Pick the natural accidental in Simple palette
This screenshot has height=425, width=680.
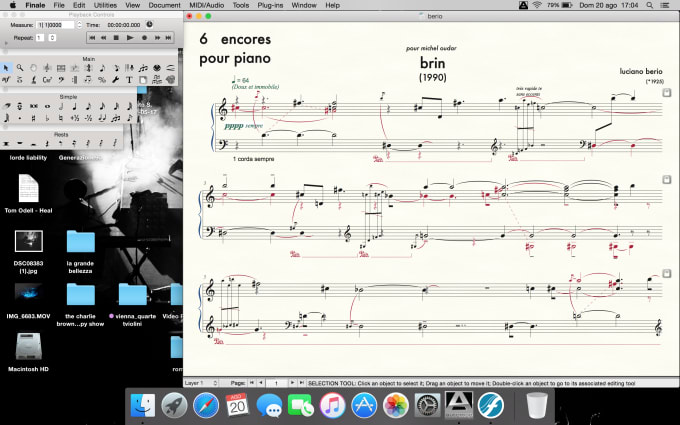(61, 118)
